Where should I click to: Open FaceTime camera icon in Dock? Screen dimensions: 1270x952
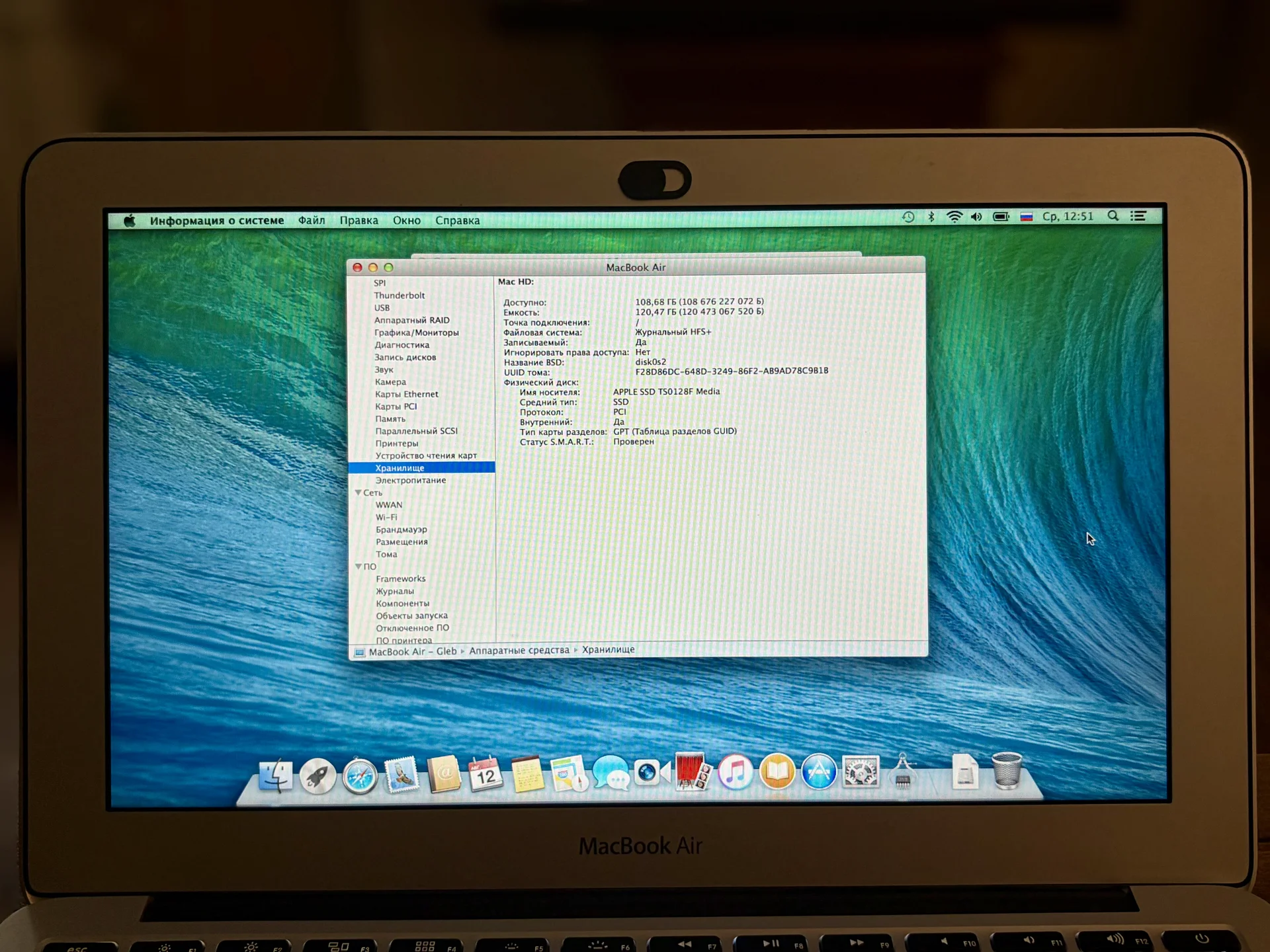click(652, 772)
